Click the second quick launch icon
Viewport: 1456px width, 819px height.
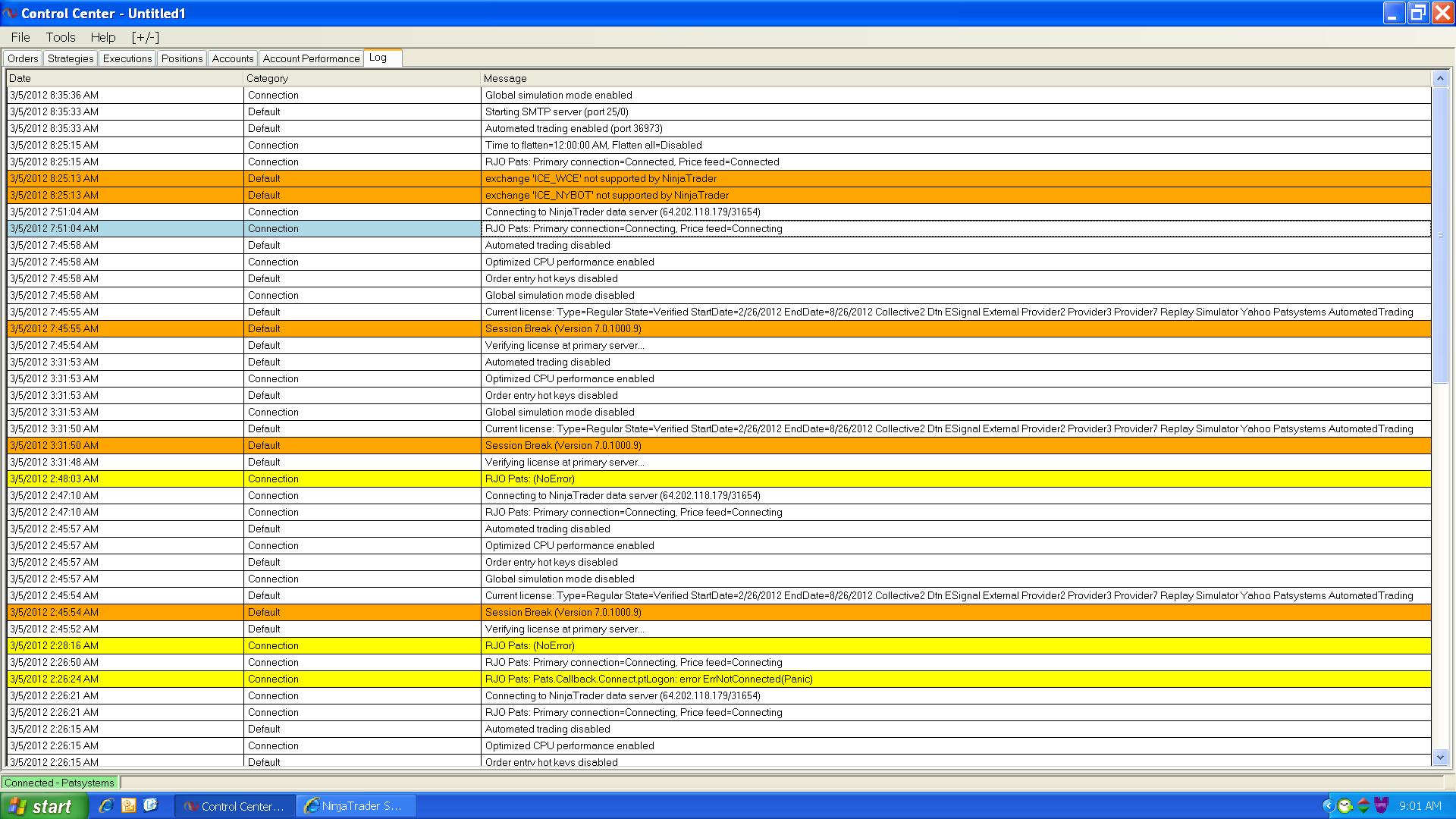point(128,805)
